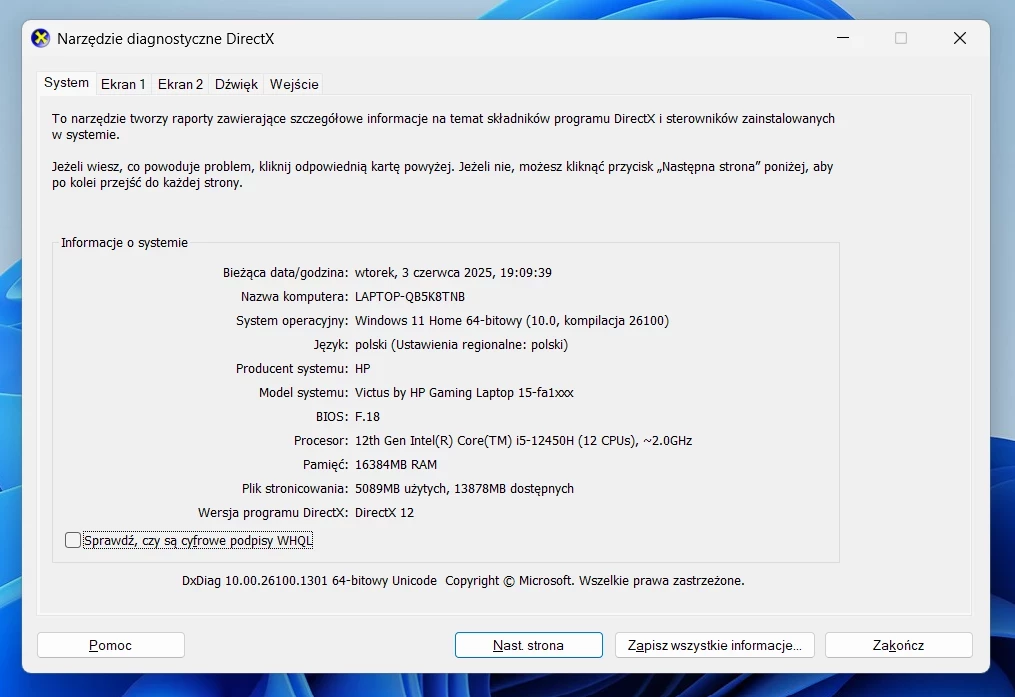Switch to the Dźwięk tab

(x=236, y=84)
